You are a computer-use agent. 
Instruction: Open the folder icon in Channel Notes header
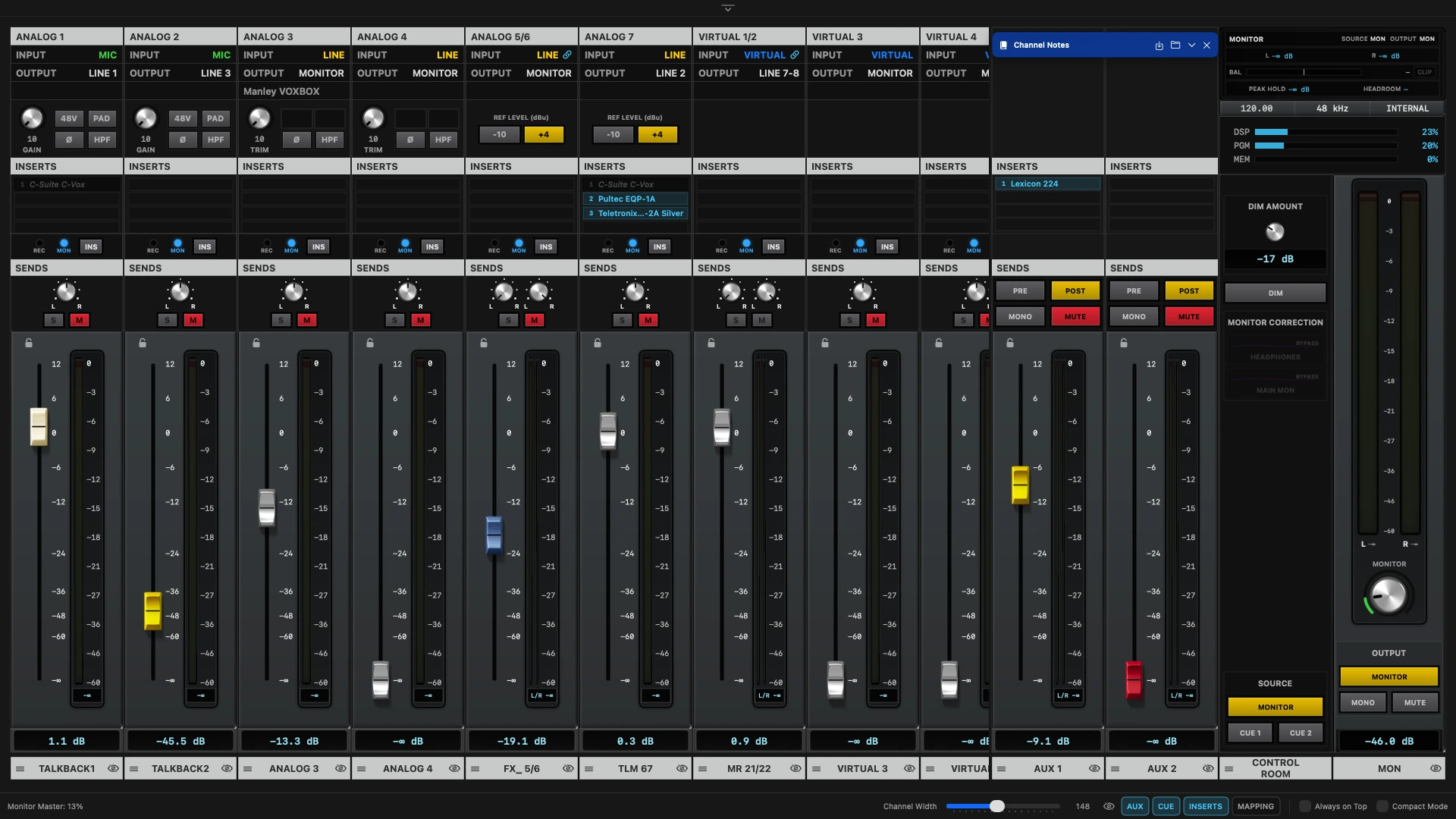1175,45
